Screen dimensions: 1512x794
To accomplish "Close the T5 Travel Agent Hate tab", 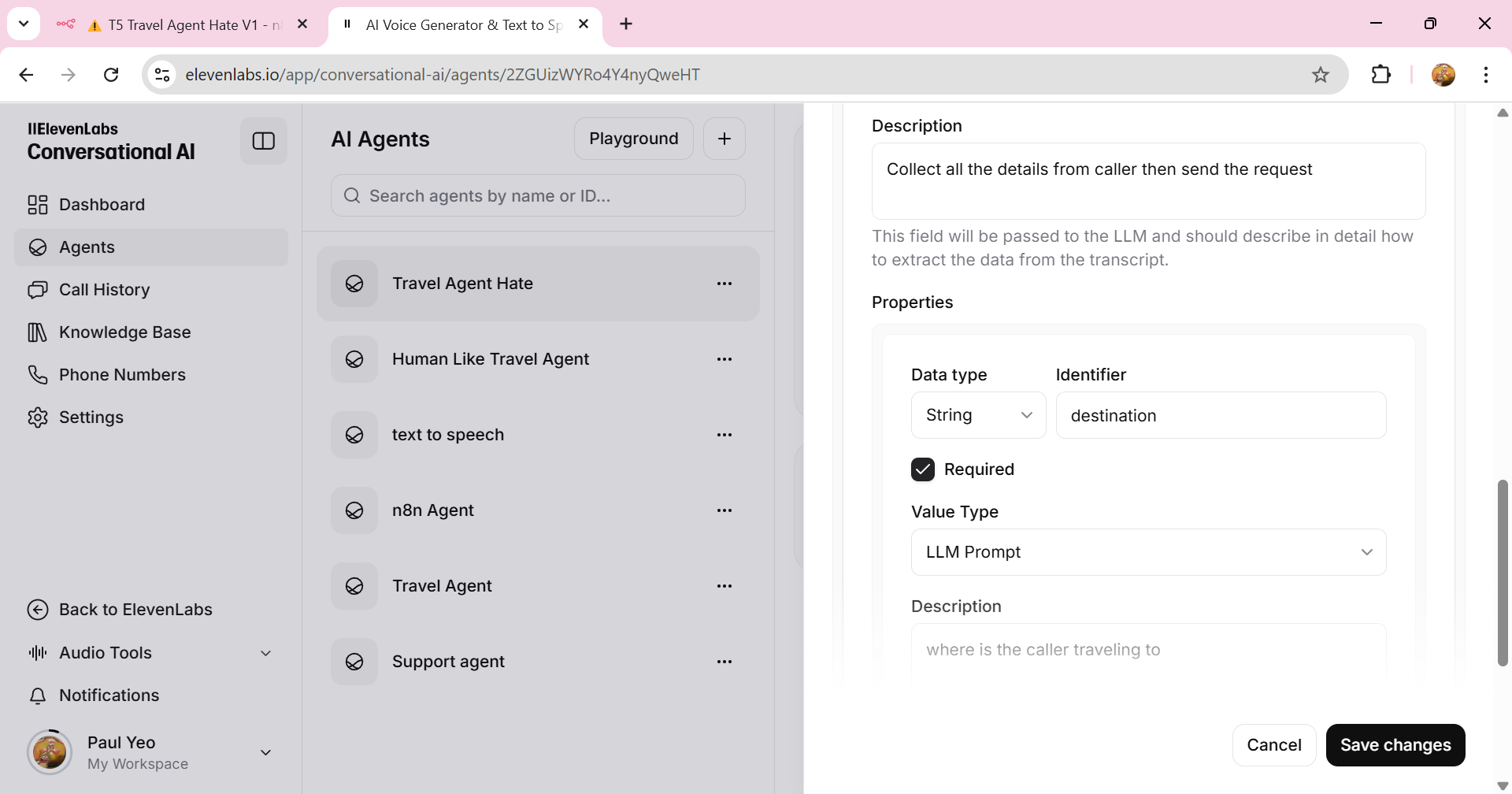I will [302, 24].
